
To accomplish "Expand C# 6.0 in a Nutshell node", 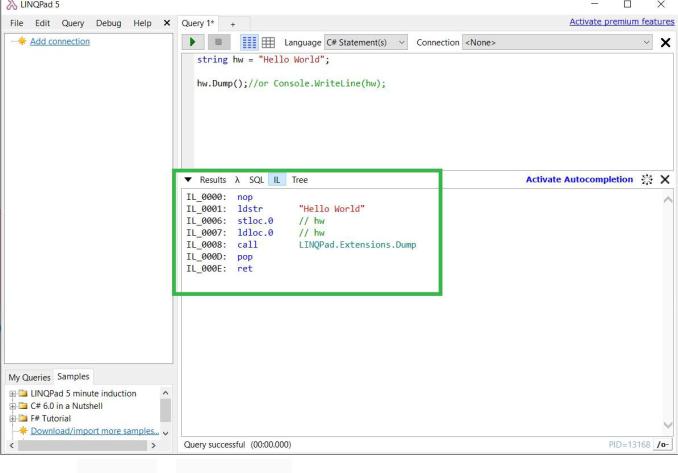I will click(13, 406).
